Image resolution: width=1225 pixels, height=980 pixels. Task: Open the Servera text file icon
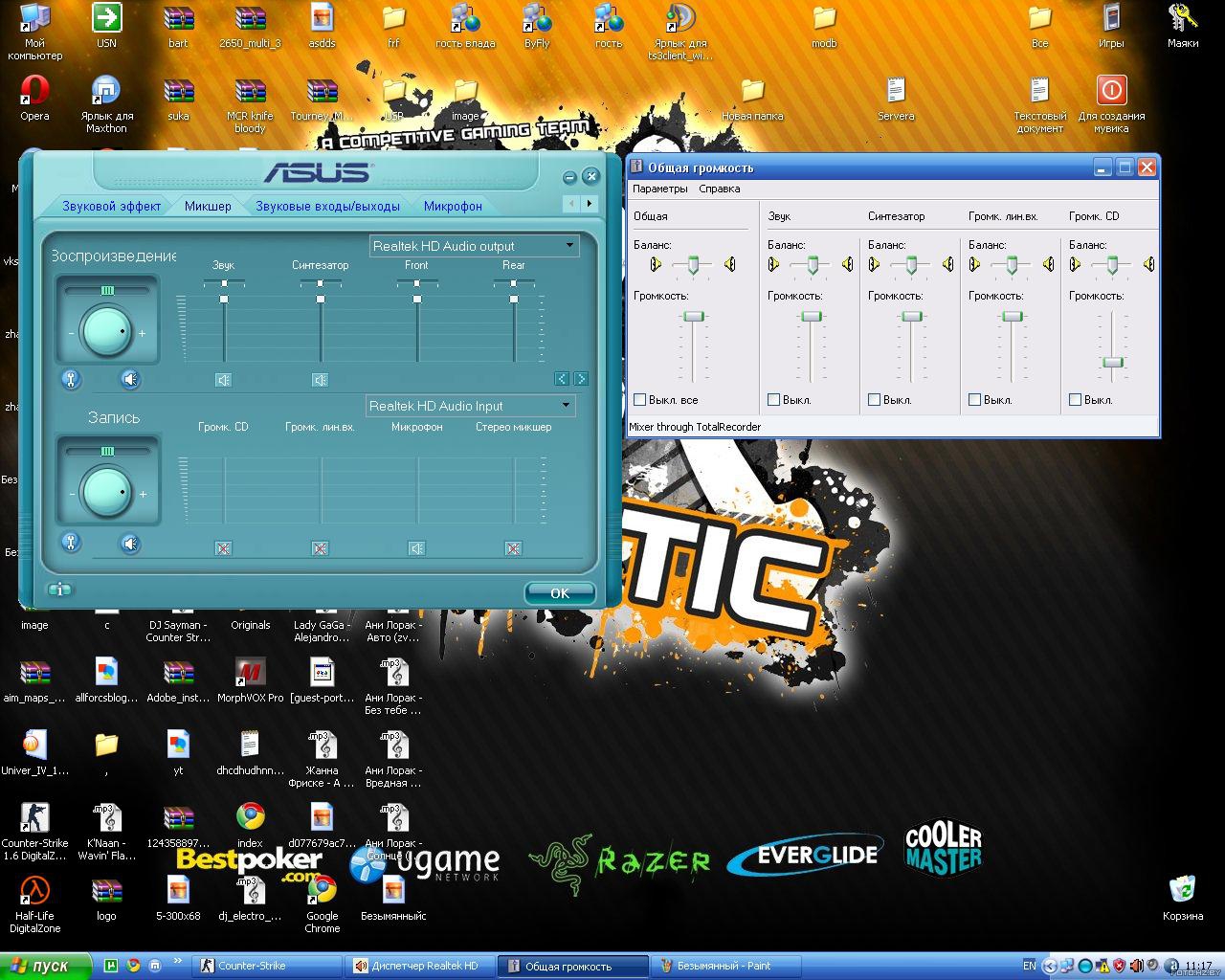click(x=896, y=99)
